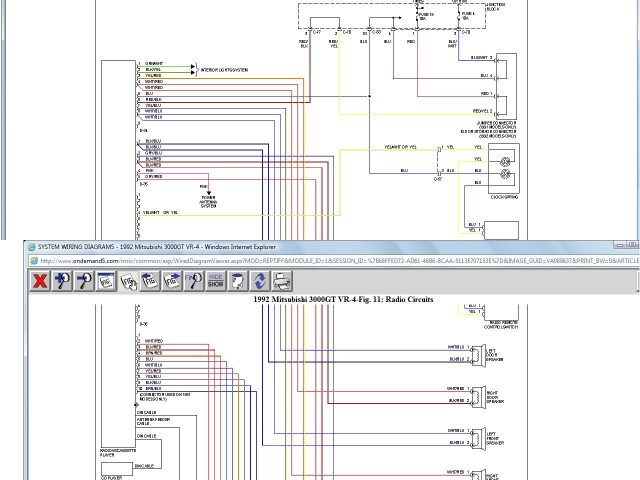Zoom in with the magnifier plus icon
The height and width of the screenshot is (480, 640).
tap(61, 281)
